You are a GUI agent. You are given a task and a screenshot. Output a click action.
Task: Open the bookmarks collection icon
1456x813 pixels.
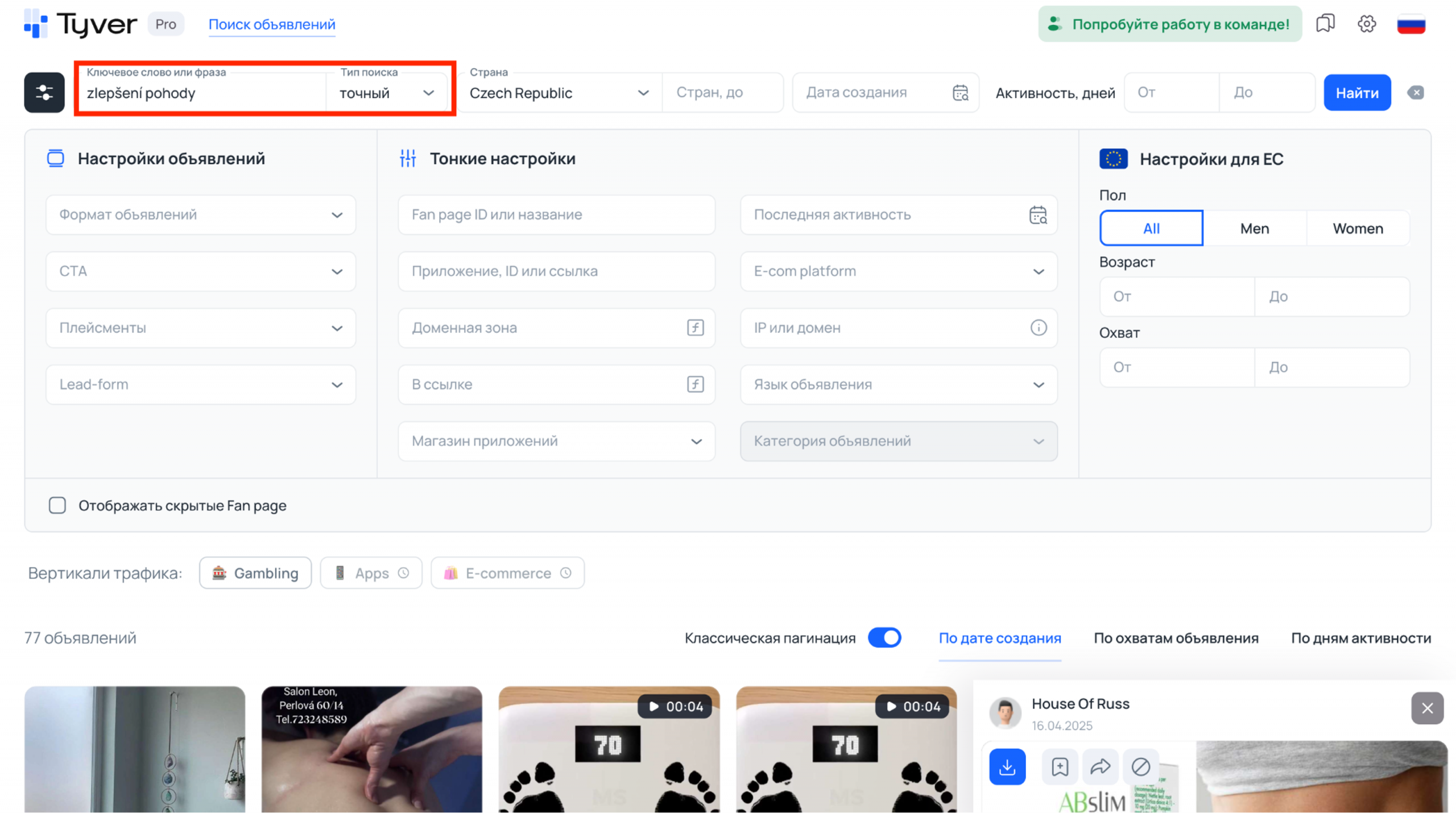[x=1325, y=24]
